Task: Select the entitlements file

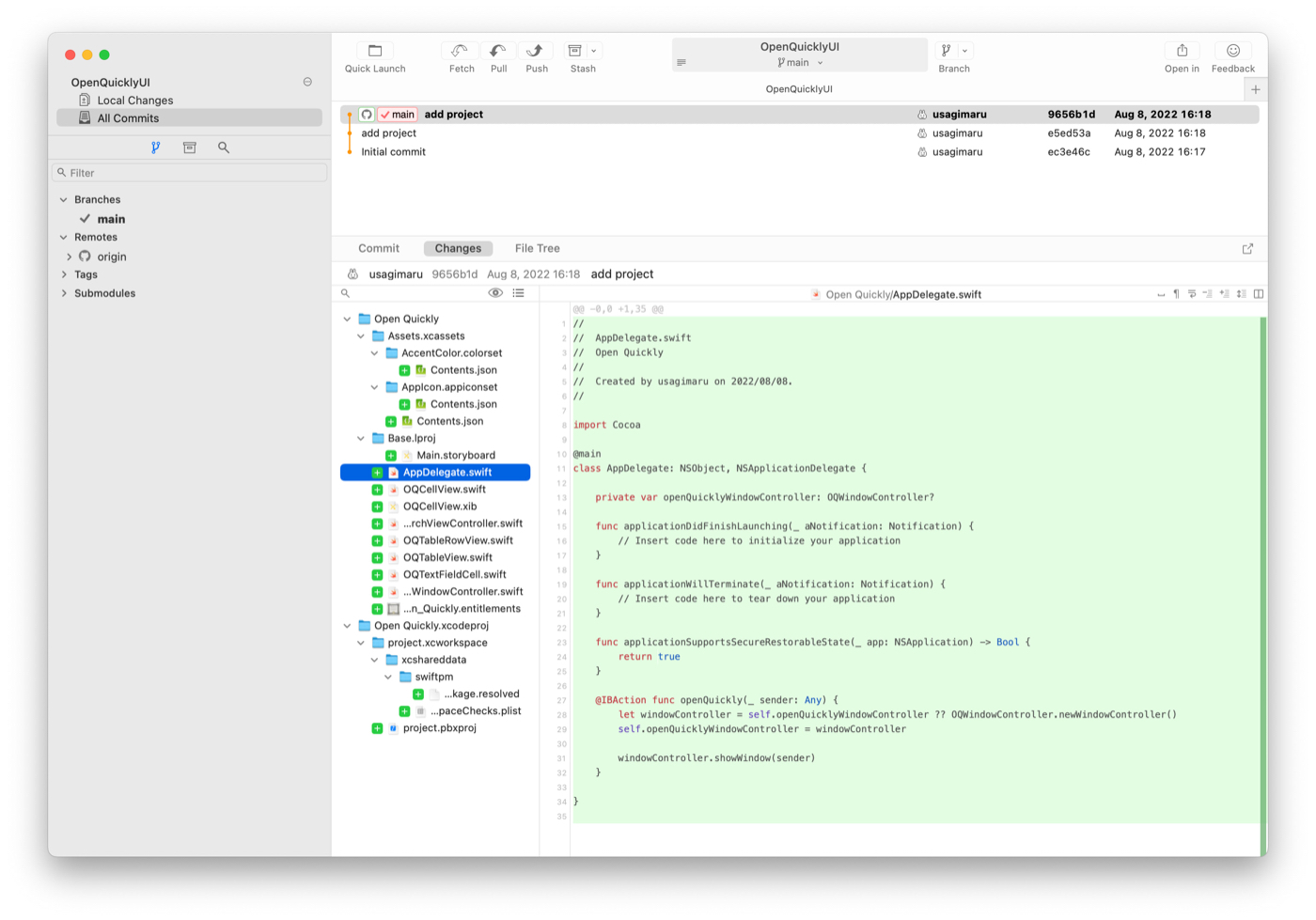Action: click(462, 609)
